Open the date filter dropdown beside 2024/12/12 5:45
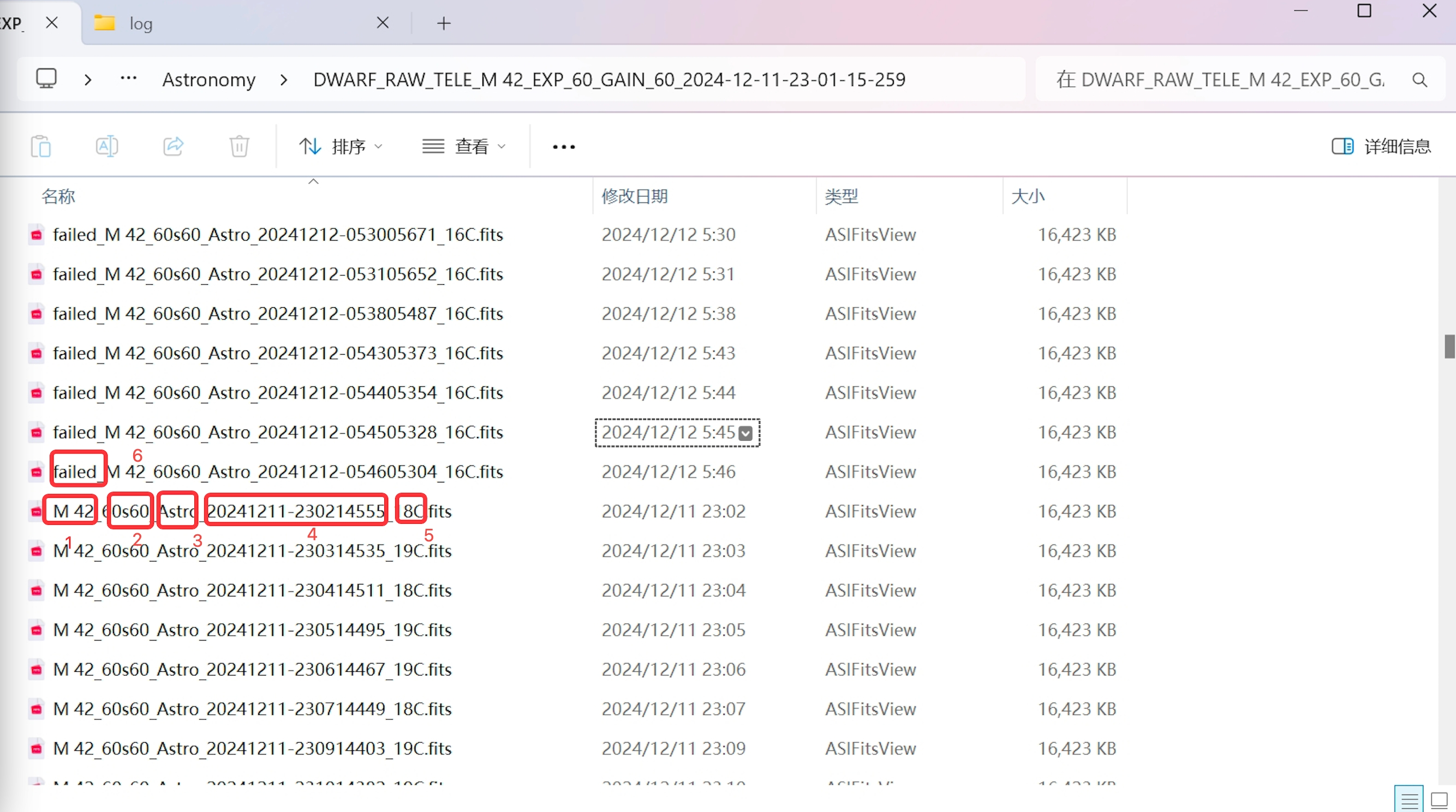Viewport: 1456px width, 812px height. pos(745,433)
